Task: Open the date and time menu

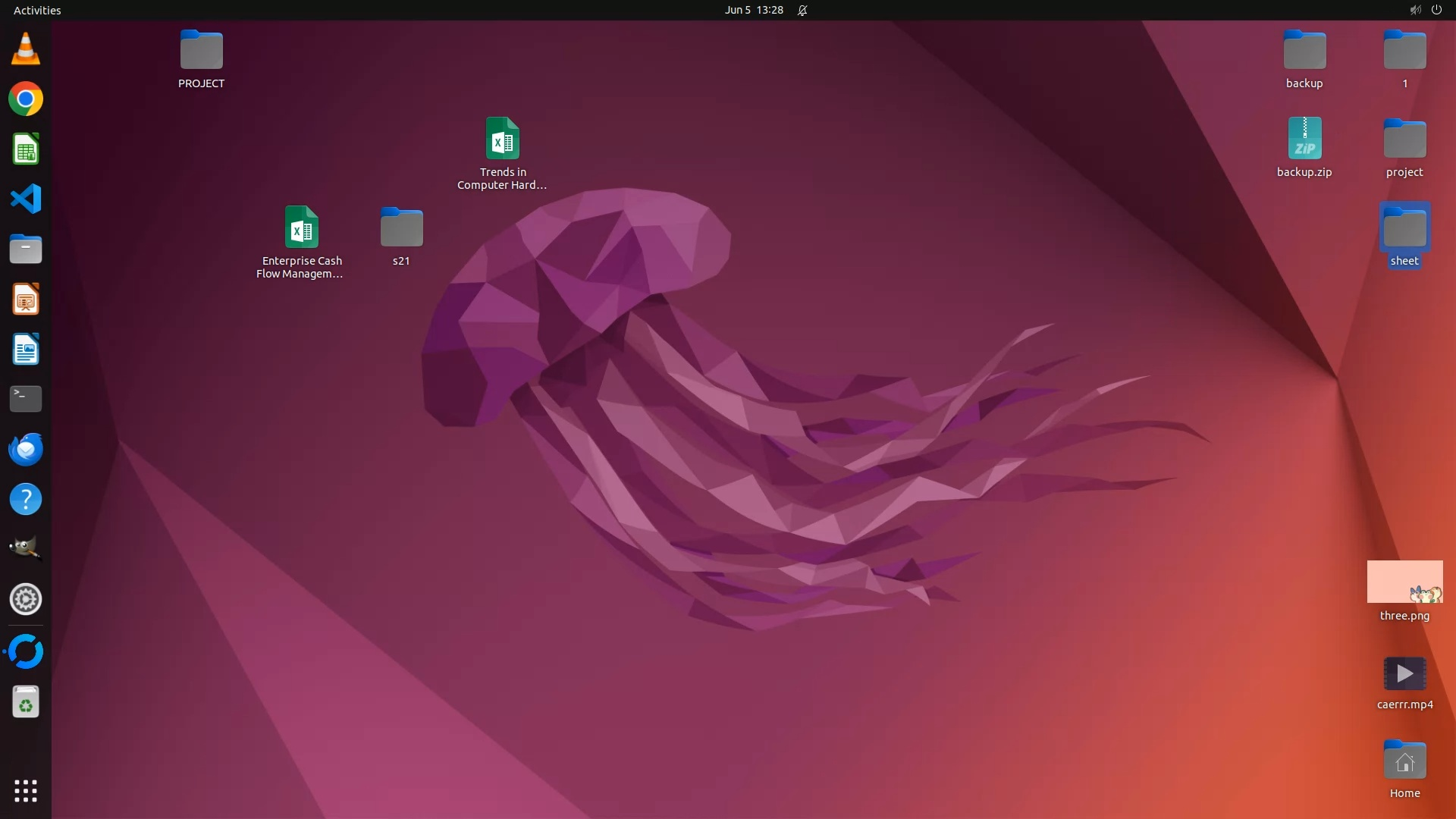Action: pyautogui.click(x=753, y=10)
